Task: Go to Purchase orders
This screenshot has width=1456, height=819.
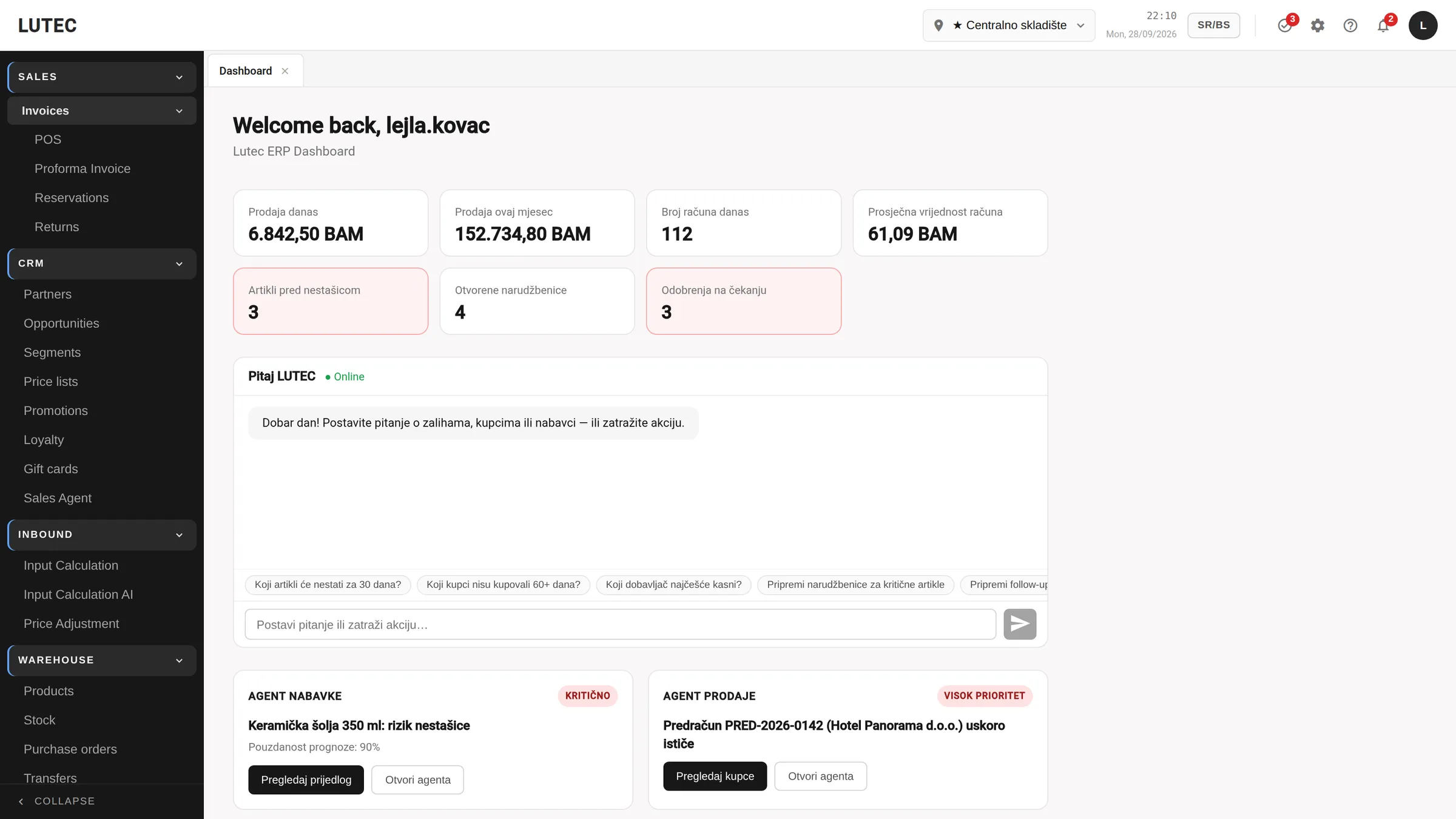Action: coord(70,749)
